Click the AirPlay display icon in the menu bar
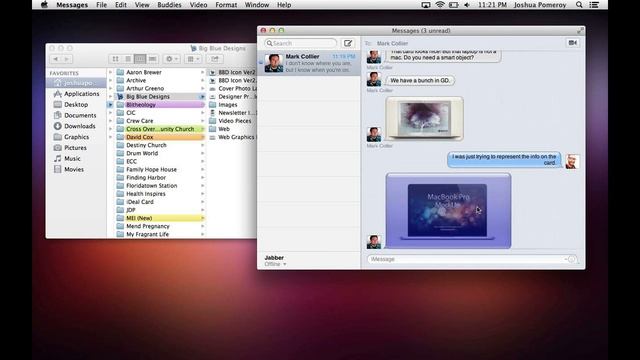 tap(426, 5)
